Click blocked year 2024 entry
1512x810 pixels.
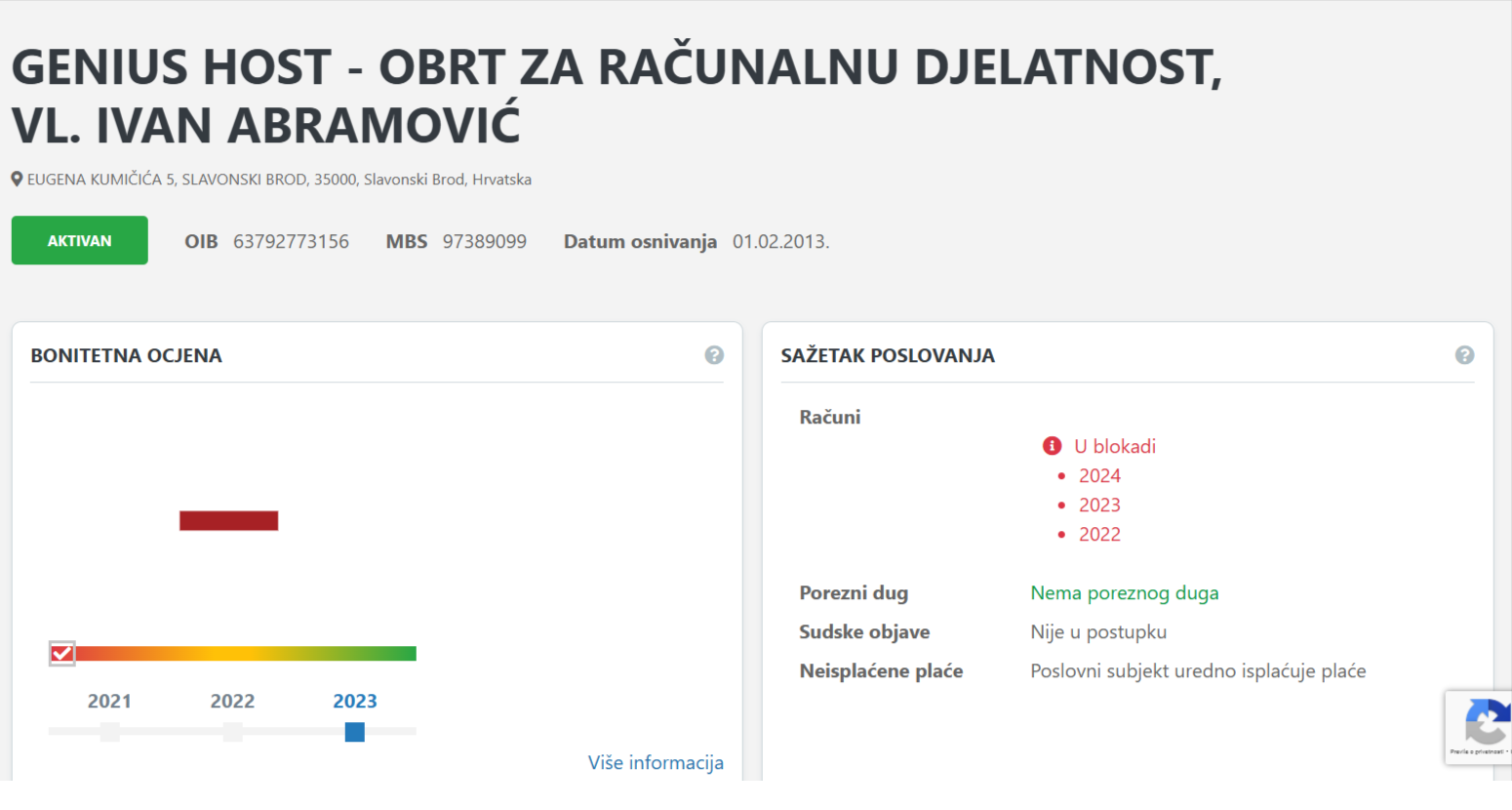click(x=1099, y=475)
